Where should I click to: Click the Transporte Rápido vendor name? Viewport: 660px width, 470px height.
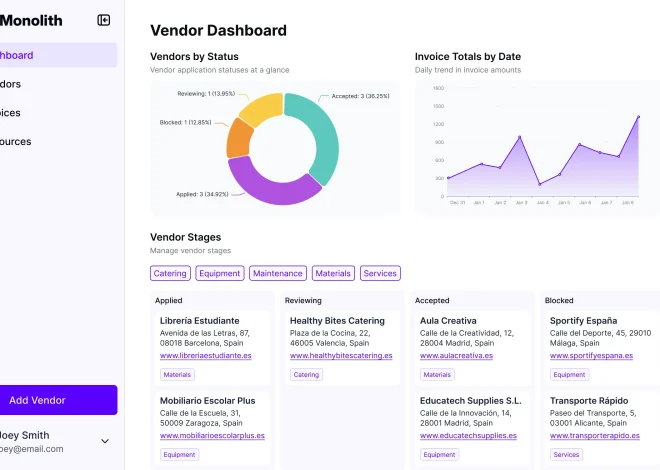[x=589, y=401]
